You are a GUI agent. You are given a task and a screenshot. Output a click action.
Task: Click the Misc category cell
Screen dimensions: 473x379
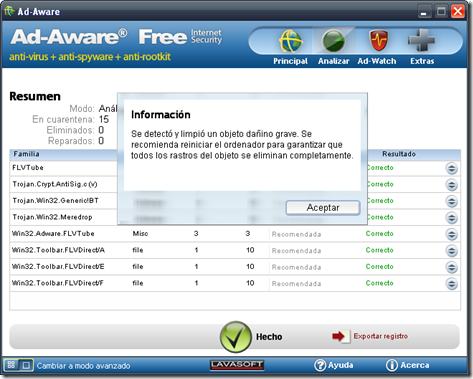[x=140, y=234]
